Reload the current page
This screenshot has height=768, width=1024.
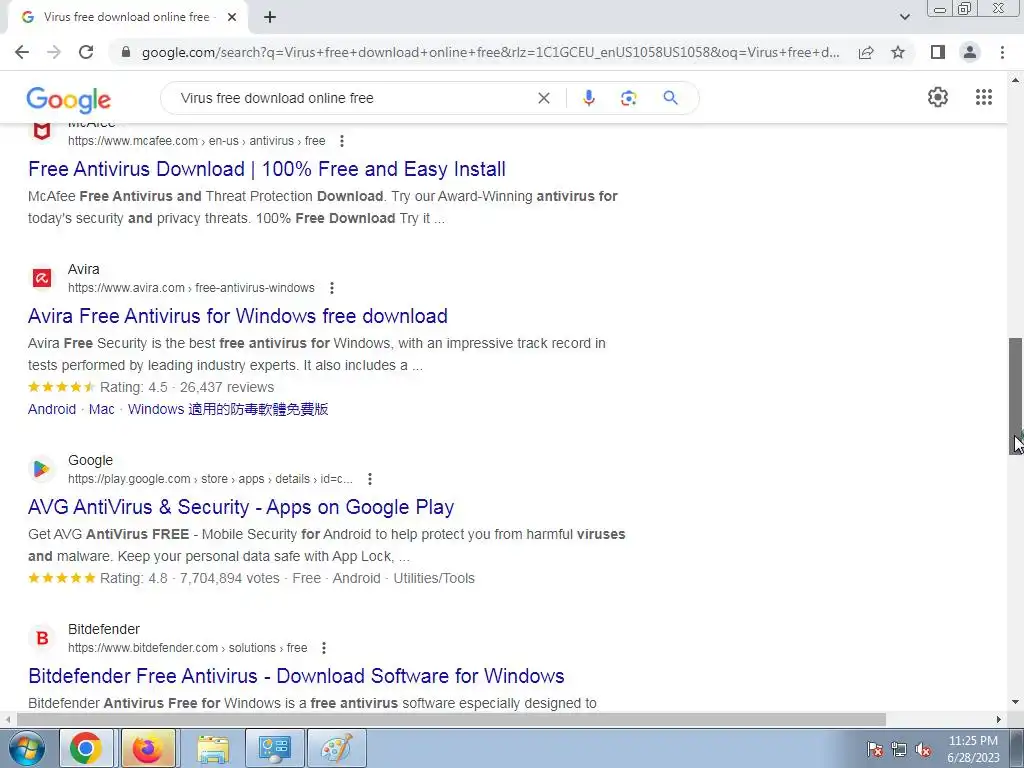pyautogui.click(x=86, y=52)
